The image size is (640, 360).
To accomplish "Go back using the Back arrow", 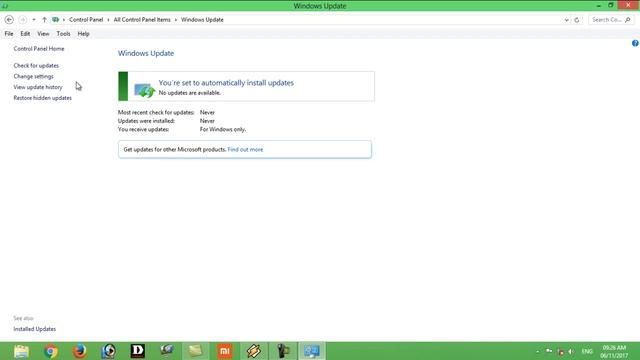I will coord(9,20).
